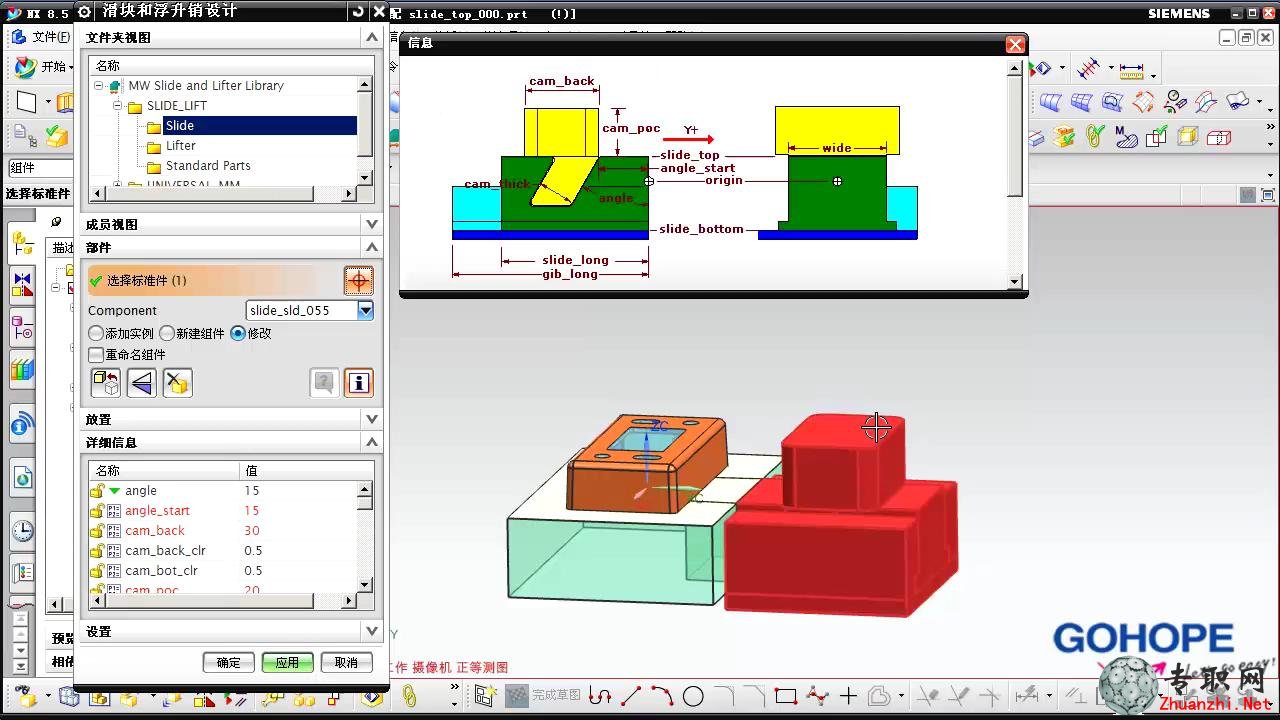Click the remove component icon
1280x720 pixels.
(177, 382)
